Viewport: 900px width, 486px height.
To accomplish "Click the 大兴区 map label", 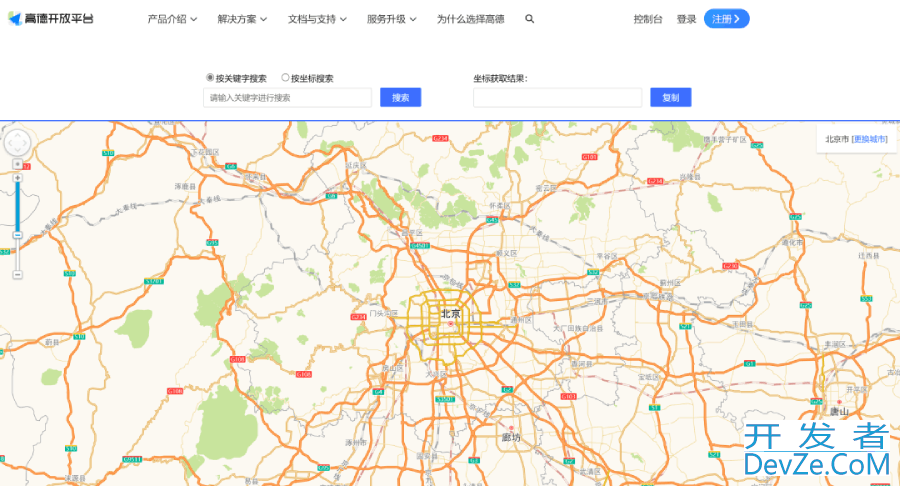I will (x=436, y=374).
